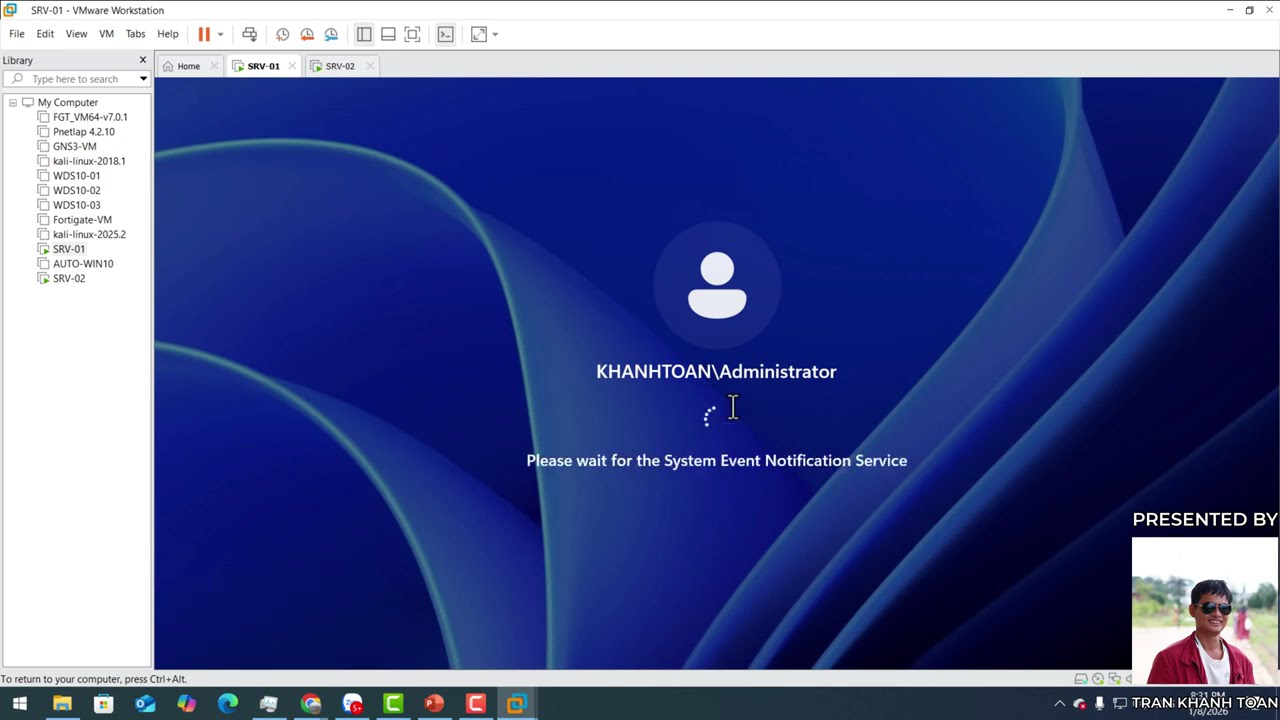
Task: Select WDS10-03 in library
Action: pos(76,205)
